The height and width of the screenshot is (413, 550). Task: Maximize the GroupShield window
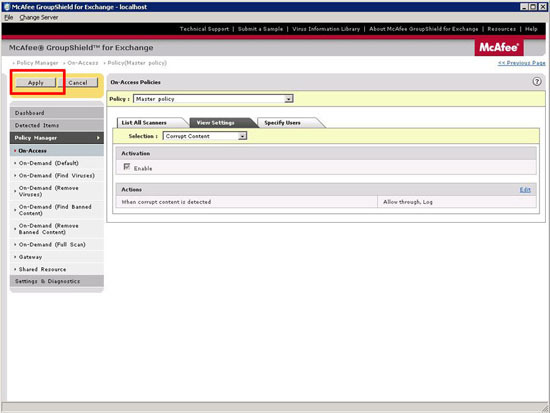[x=533, y=7]
